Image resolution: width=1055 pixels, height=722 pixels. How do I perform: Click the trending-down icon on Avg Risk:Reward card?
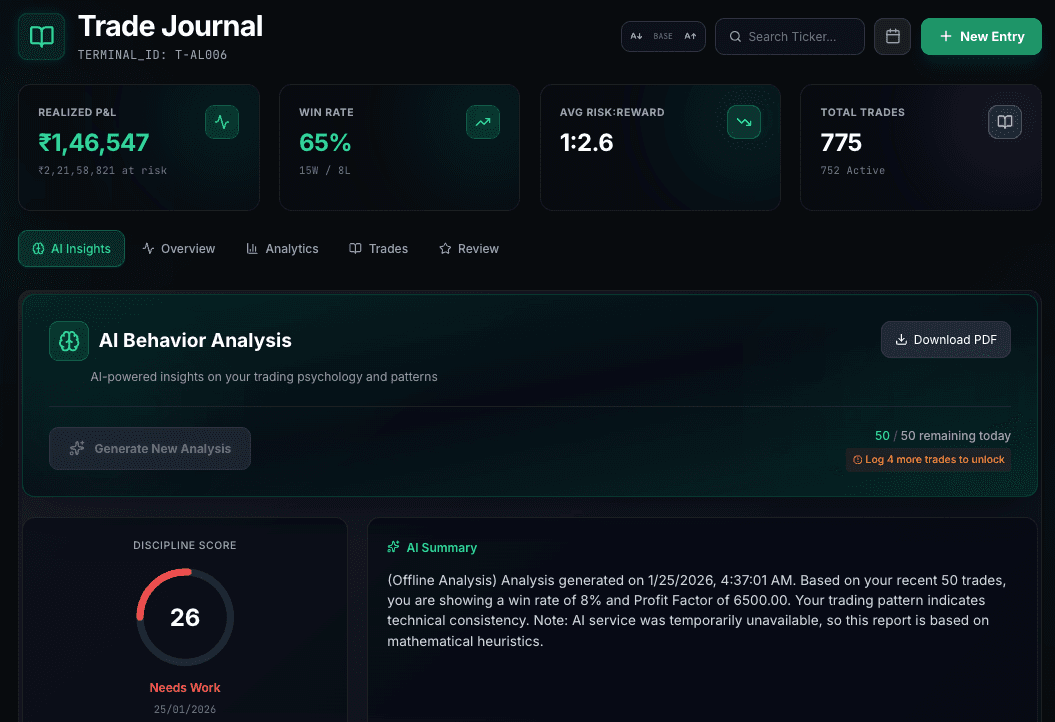(x=744, y=122)
